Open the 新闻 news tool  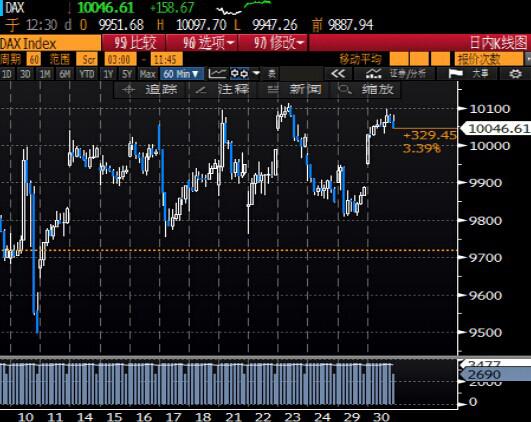point(294,90)
